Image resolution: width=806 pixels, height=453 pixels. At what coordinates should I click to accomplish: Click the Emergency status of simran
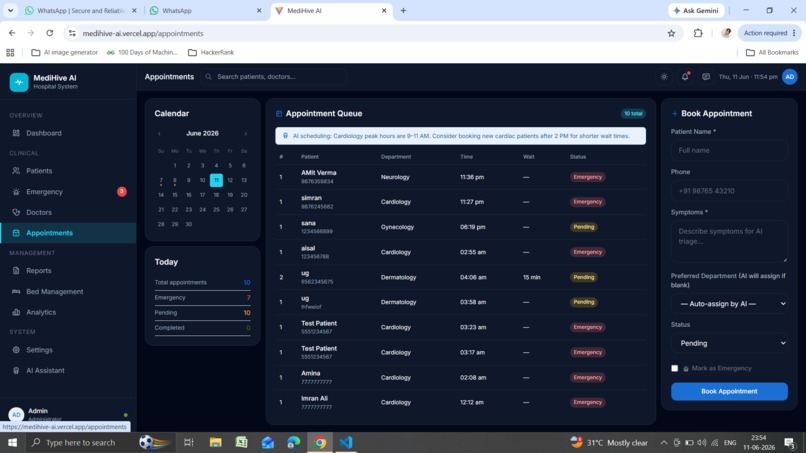[588, 202]
